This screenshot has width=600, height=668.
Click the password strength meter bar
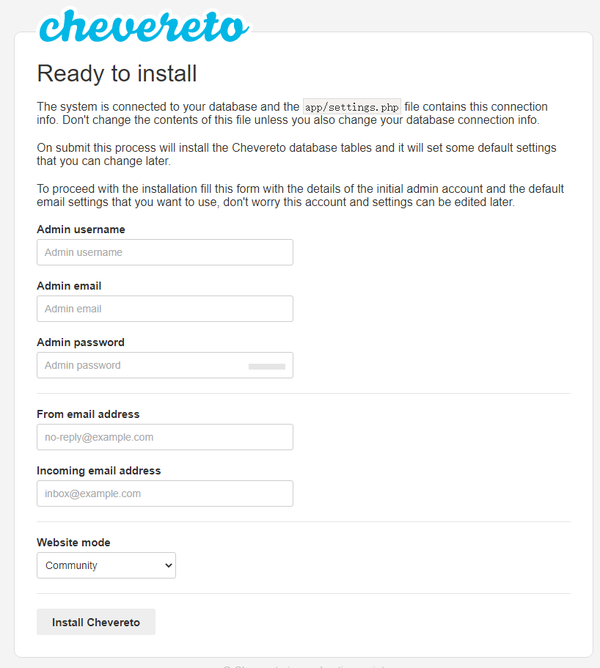(x=267, y=367)
